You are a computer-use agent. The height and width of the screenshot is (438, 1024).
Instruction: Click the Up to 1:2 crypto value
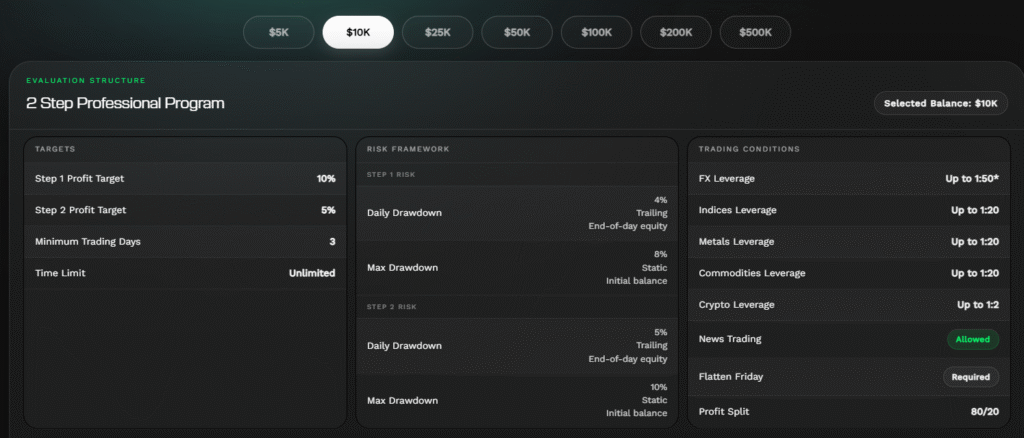point(978,305)
